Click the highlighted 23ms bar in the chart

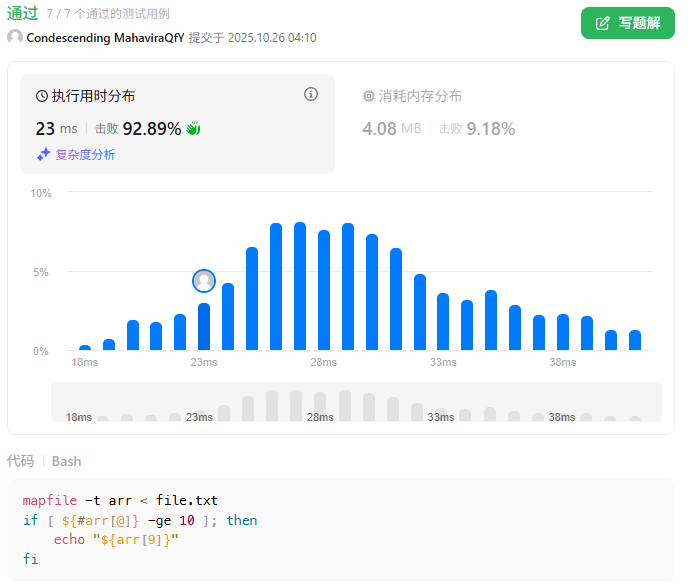pos(204,327)
